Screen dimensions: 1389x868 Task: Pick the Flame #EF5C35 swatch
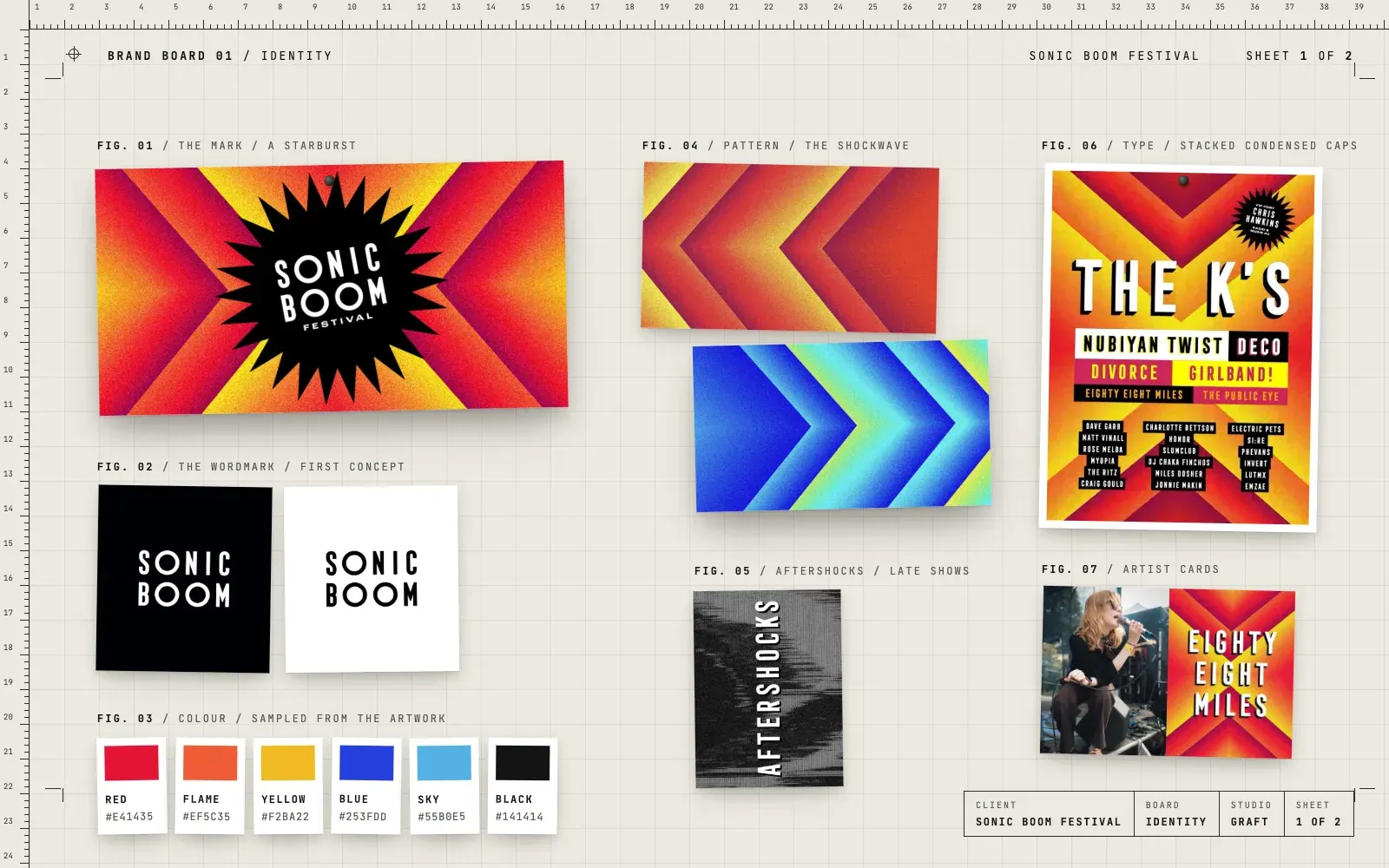pyautogui.click(x=209, y=786)
